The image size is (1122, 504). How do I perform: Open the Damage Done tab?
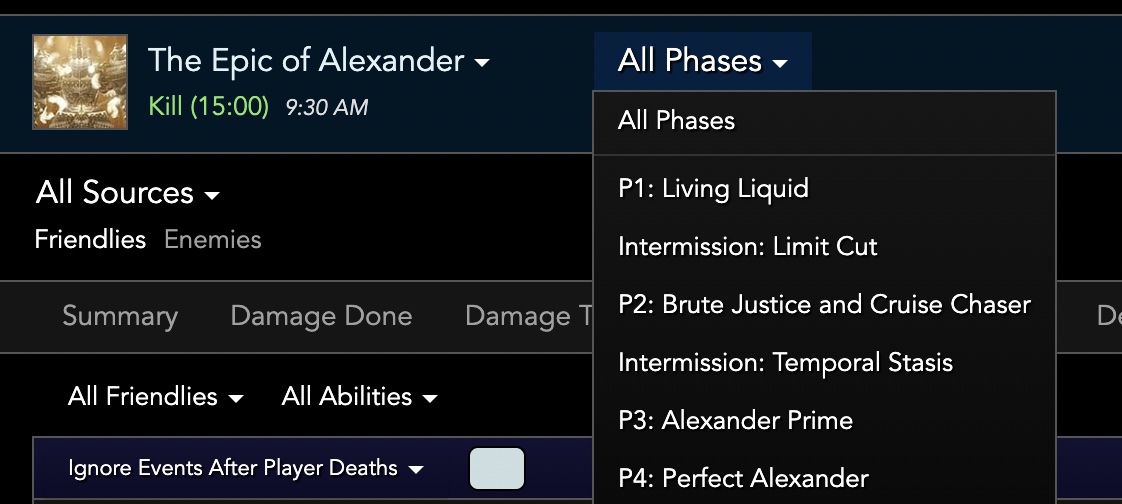pos(321,316)
